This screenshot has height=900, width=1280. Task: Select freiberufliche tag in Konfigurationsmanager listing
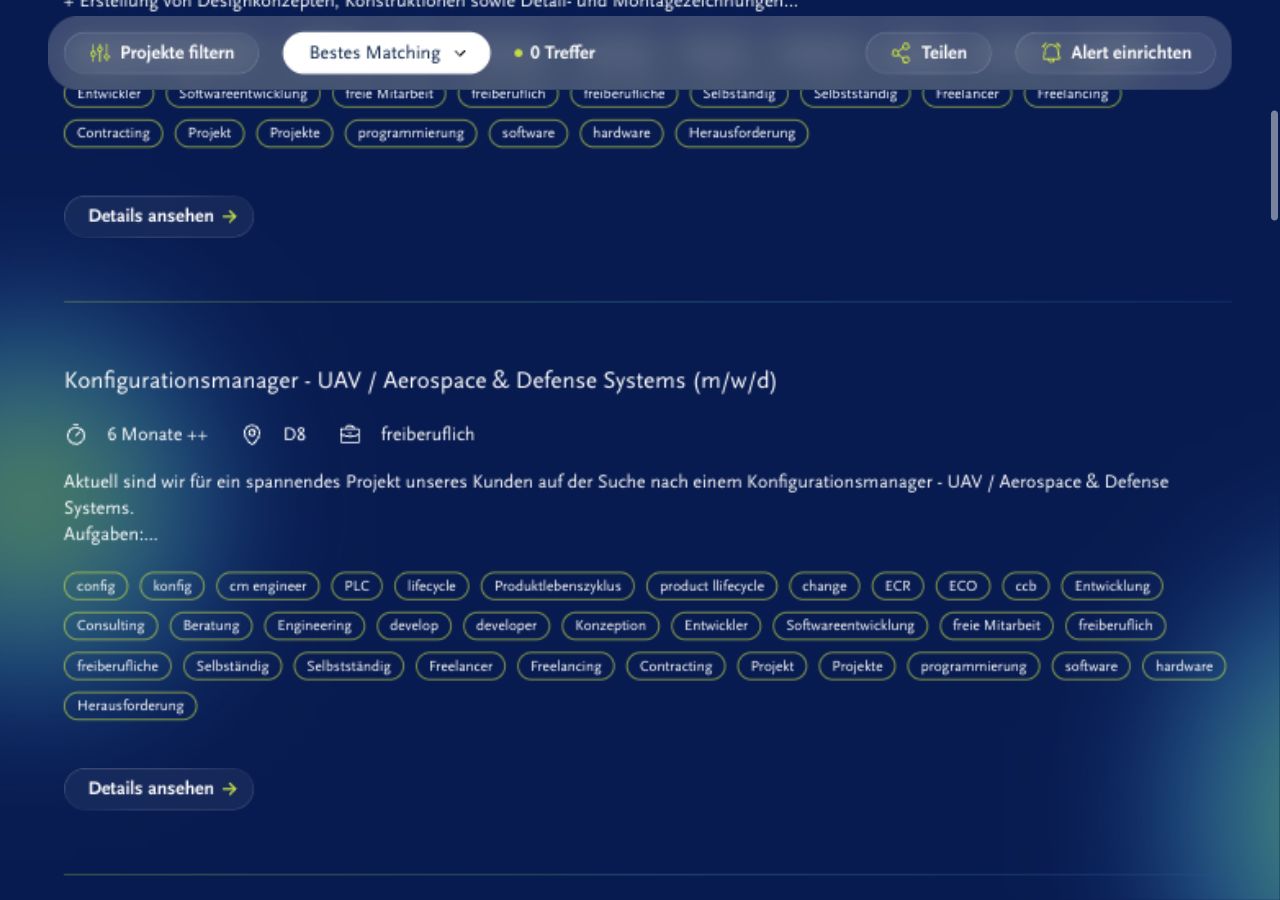tap(118, 666)
